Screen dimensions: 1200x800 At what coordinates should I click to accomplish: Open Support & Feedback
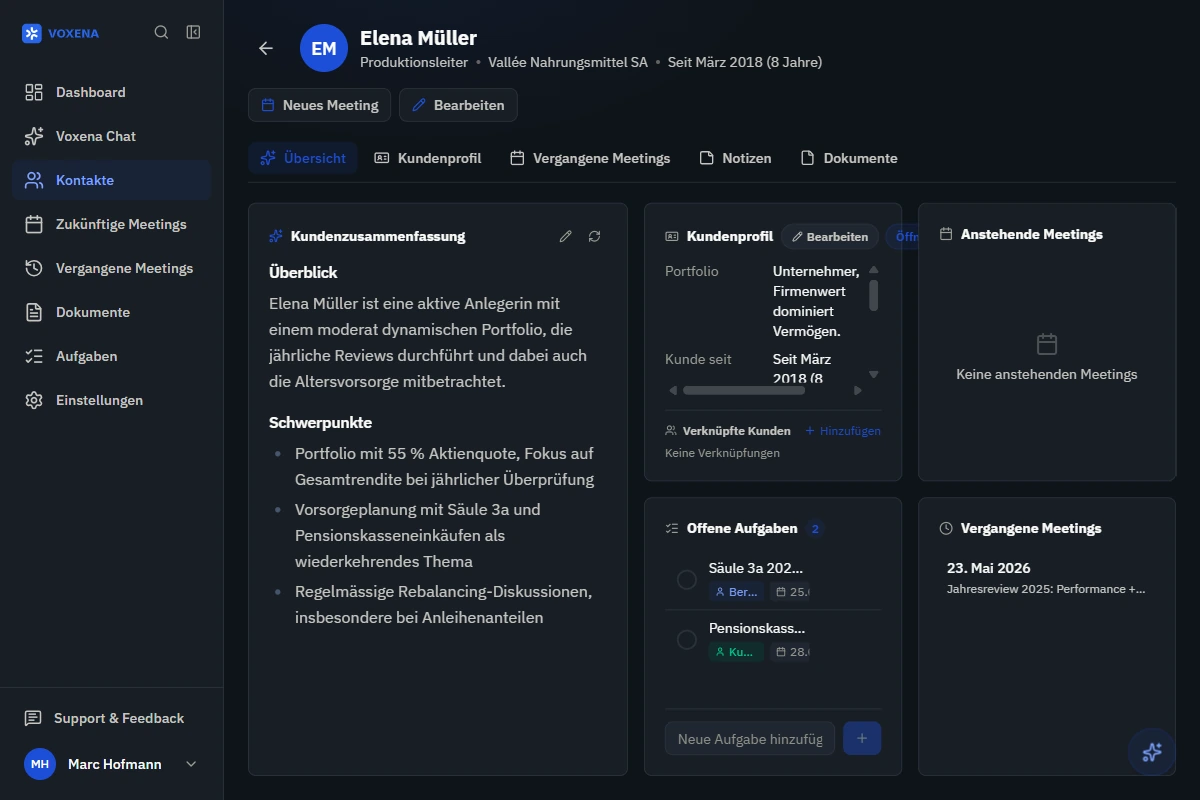point(112,718)
